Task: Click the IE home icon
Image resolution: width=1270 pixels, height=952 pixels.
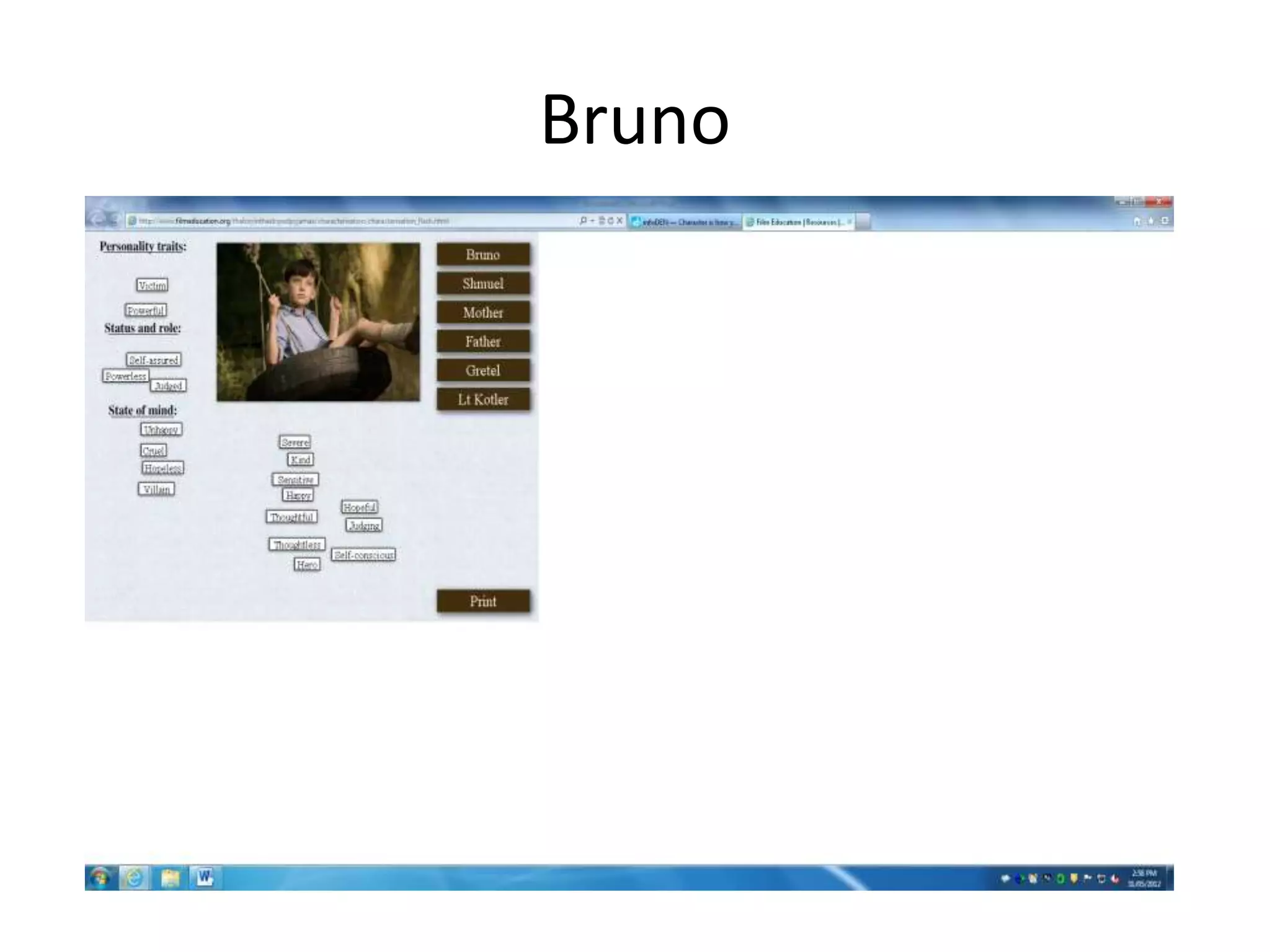Action: pyautogui.click(x=1137, y=221)
